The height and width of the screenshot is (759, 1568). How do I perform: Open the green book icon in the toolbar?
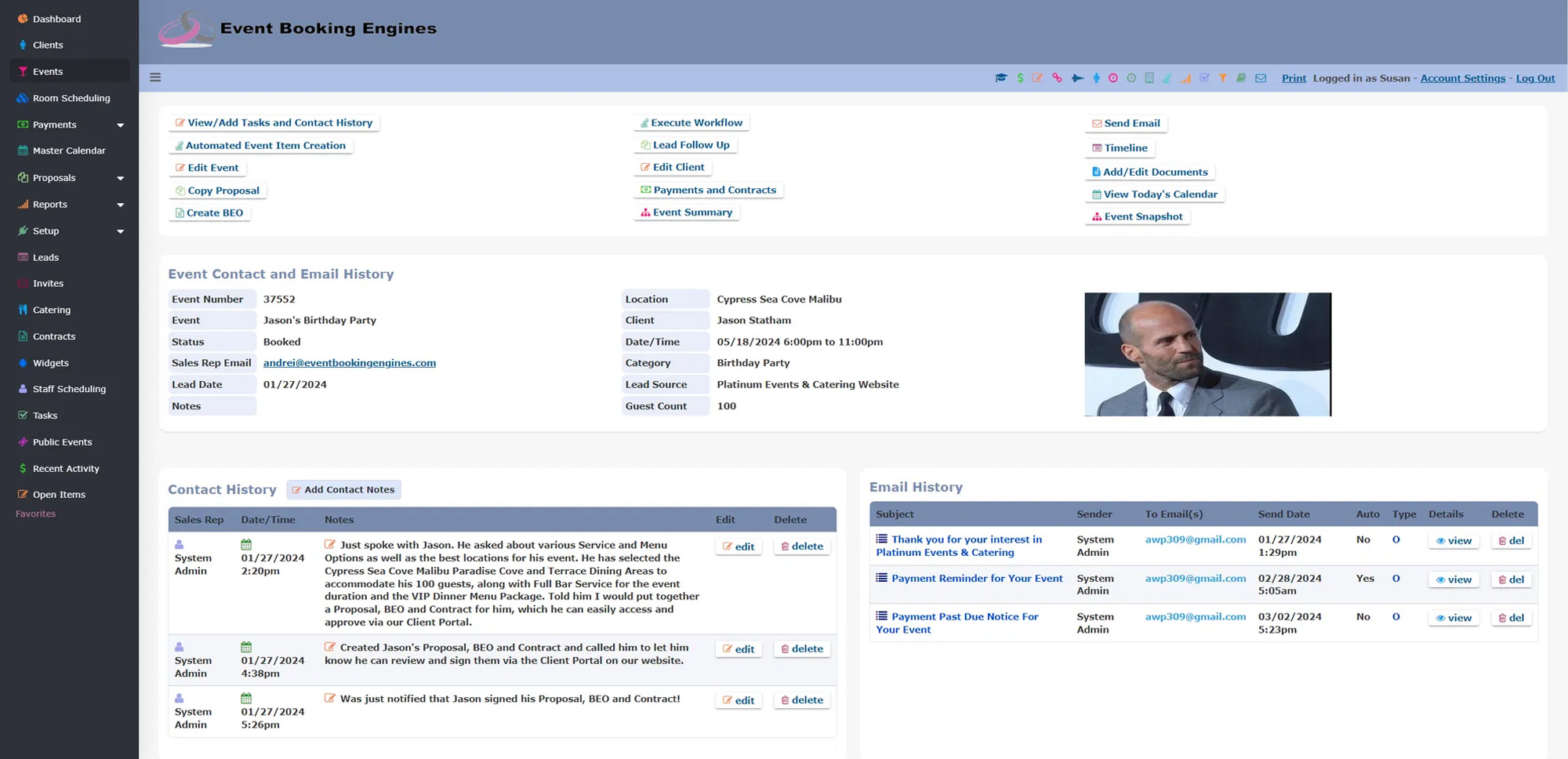(1242, 78)
